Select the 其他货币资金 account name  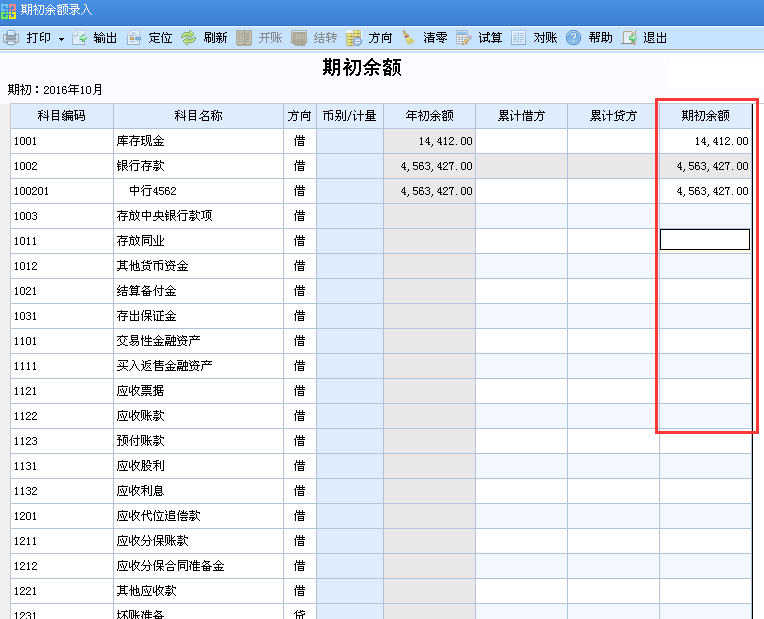point(152,266)
